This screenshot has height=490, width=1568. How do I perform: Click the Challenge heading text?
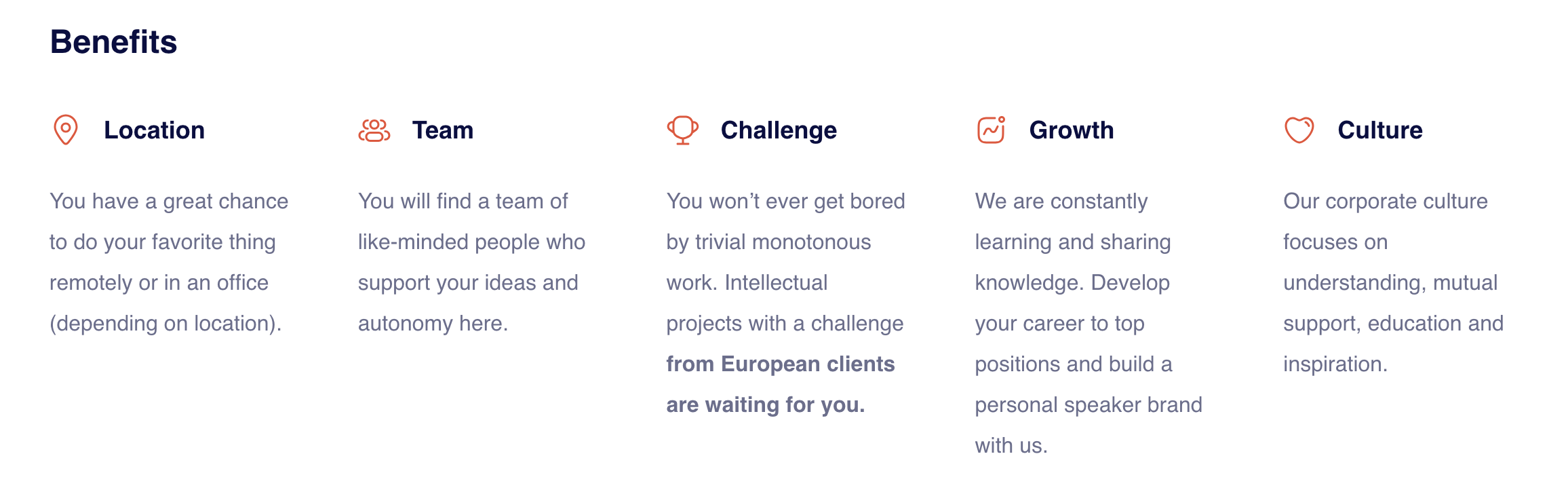[x=779, y=130]
